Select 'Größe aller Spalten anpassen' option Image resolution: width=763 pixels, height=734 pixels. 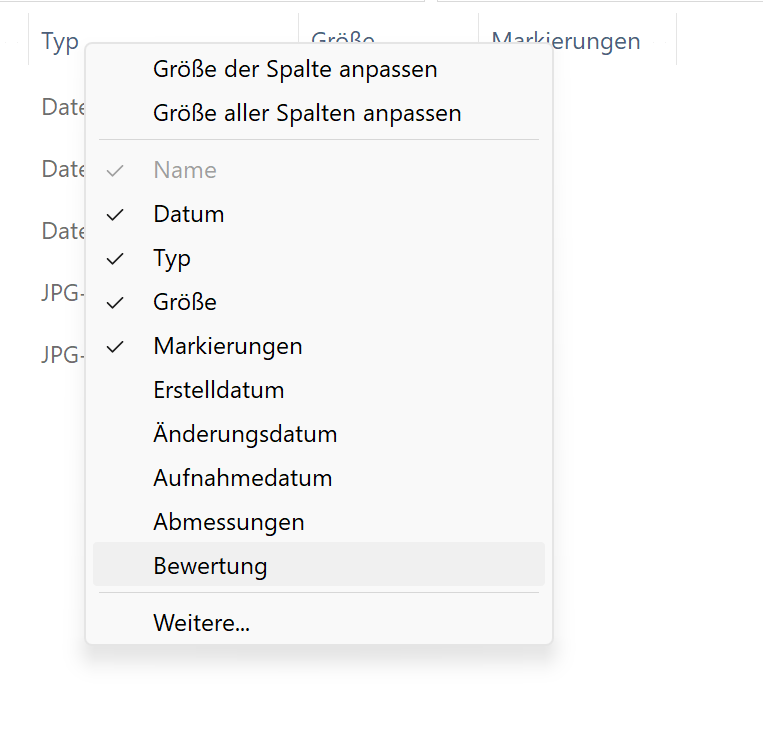point(307,113)
